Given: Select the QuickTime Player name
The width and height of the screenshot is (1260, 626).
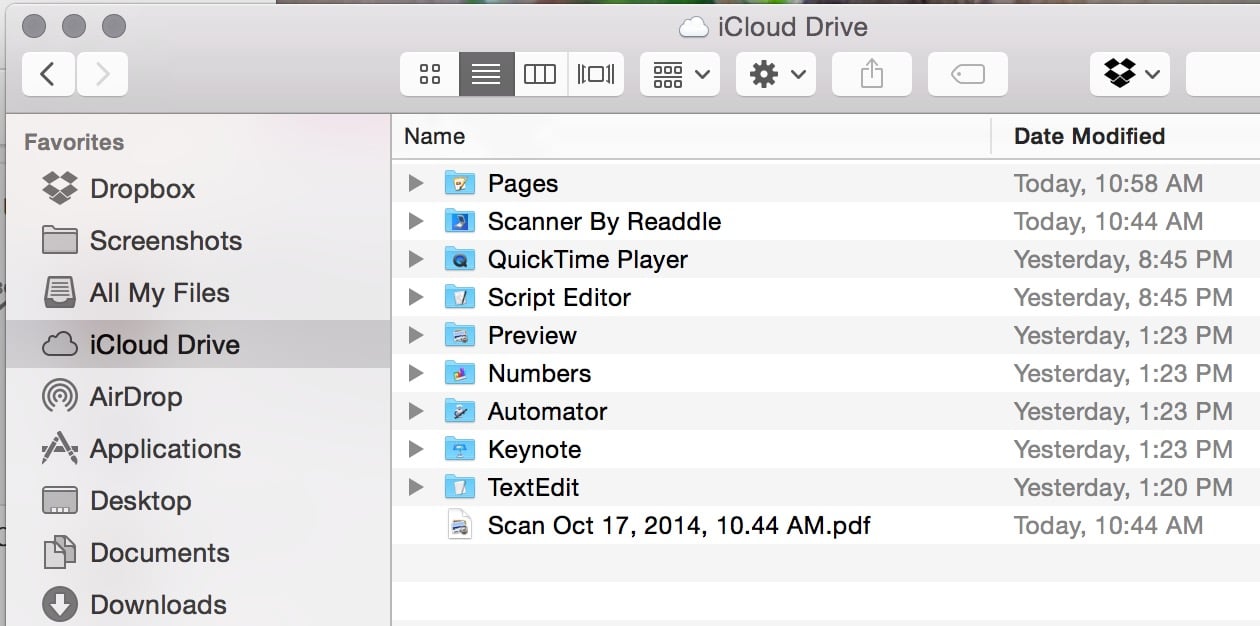Looking at the screenshot, I should [x=588, y=260].
